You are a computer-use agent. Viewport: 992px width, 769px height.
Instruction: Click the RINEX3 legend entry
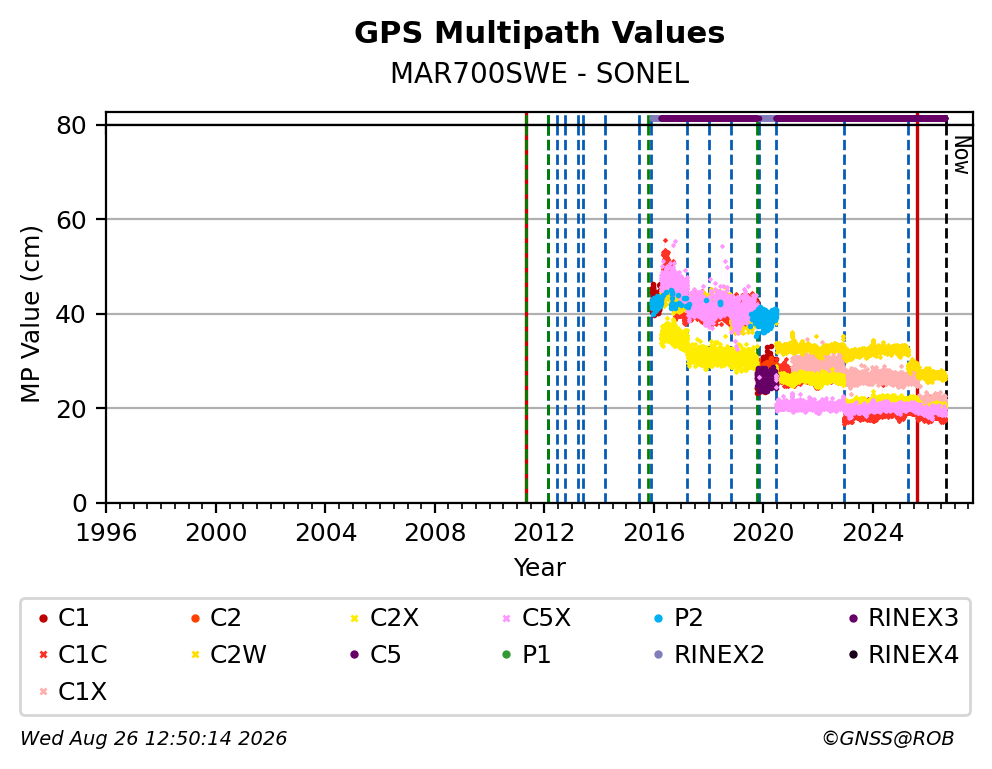903,618
